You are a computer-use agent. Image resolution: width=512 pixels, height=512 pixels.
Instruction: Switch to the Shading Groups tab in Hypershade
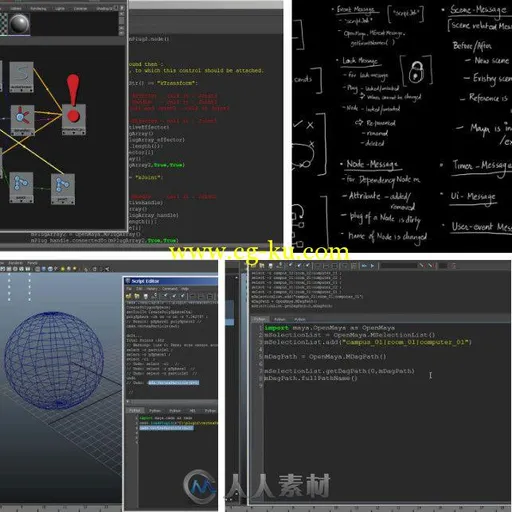click(x=104, y=8)
